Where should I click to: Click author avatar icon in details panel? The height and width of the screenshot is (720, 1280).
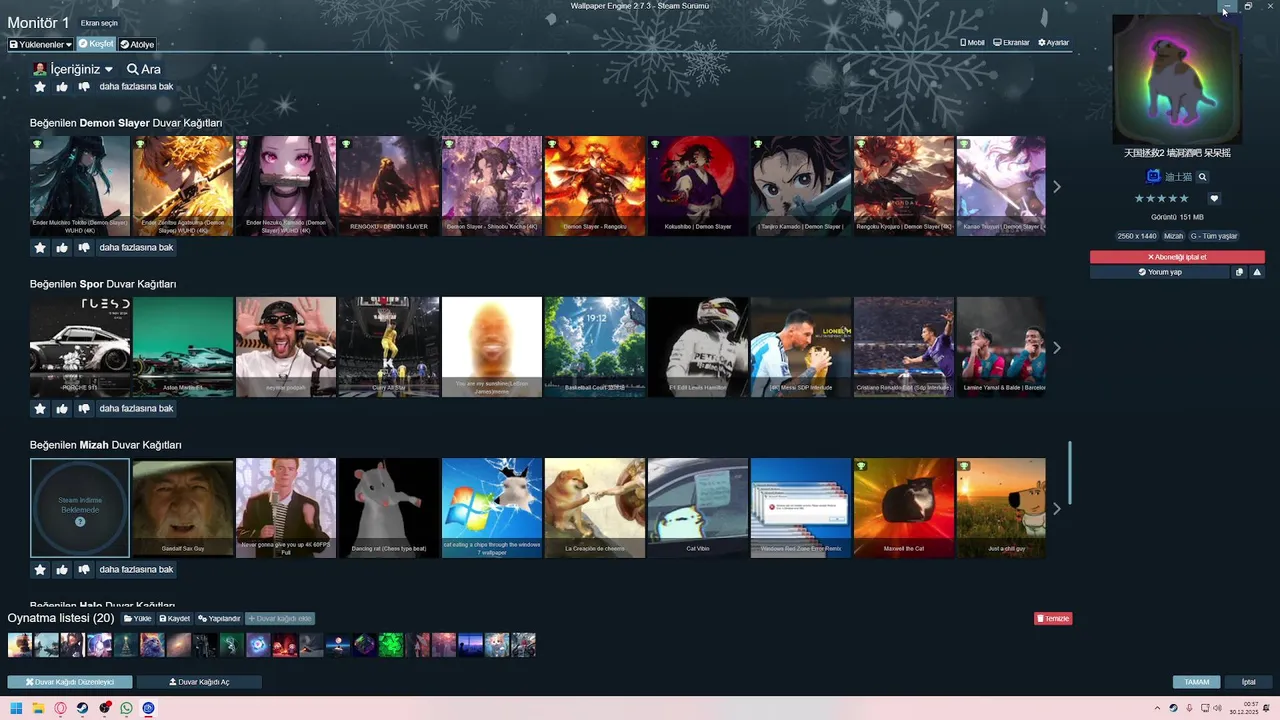(1153, 176)
